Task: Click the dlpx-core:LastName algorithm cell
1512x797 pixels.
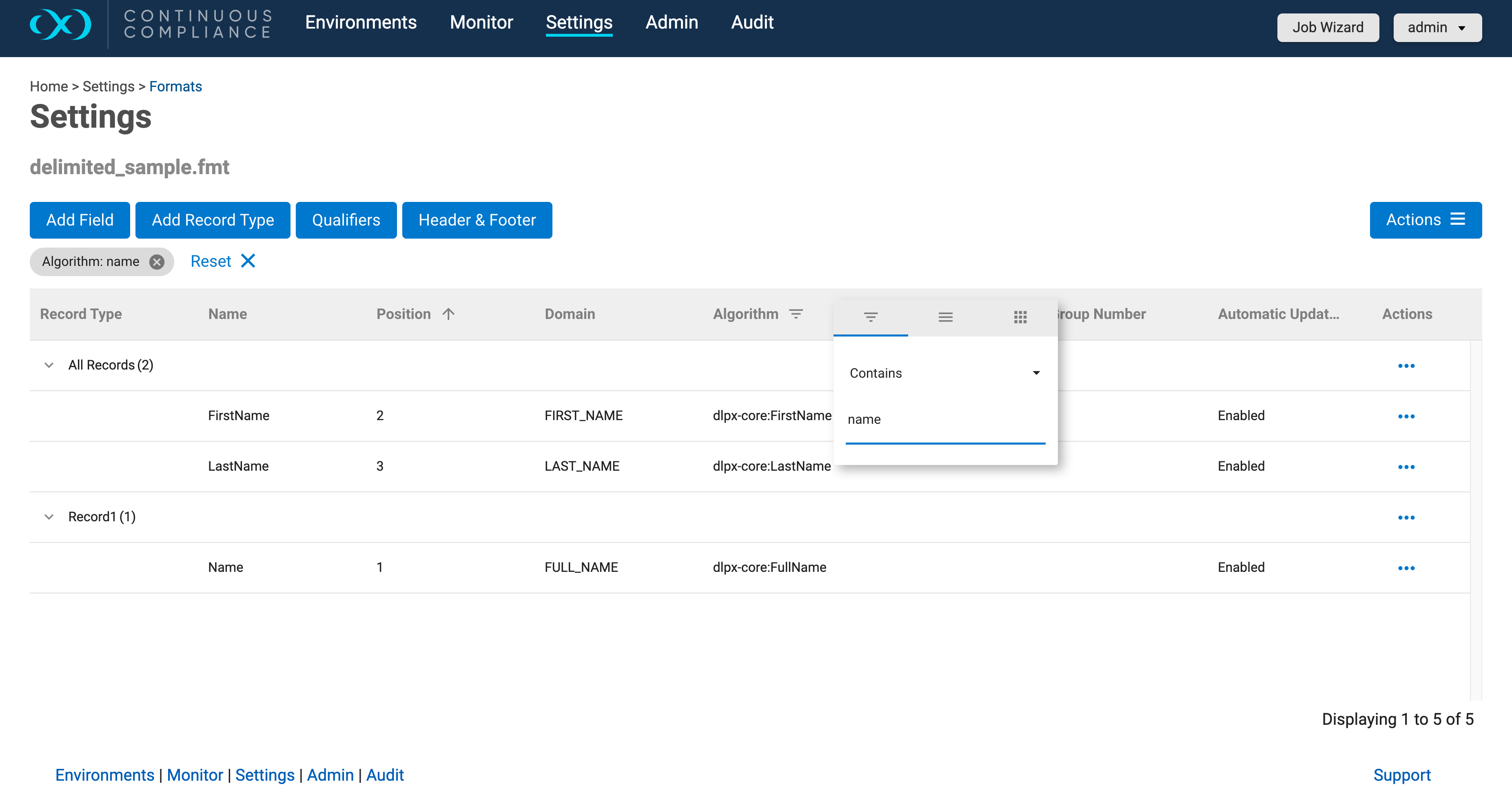Action: click(x=772, y=466)
